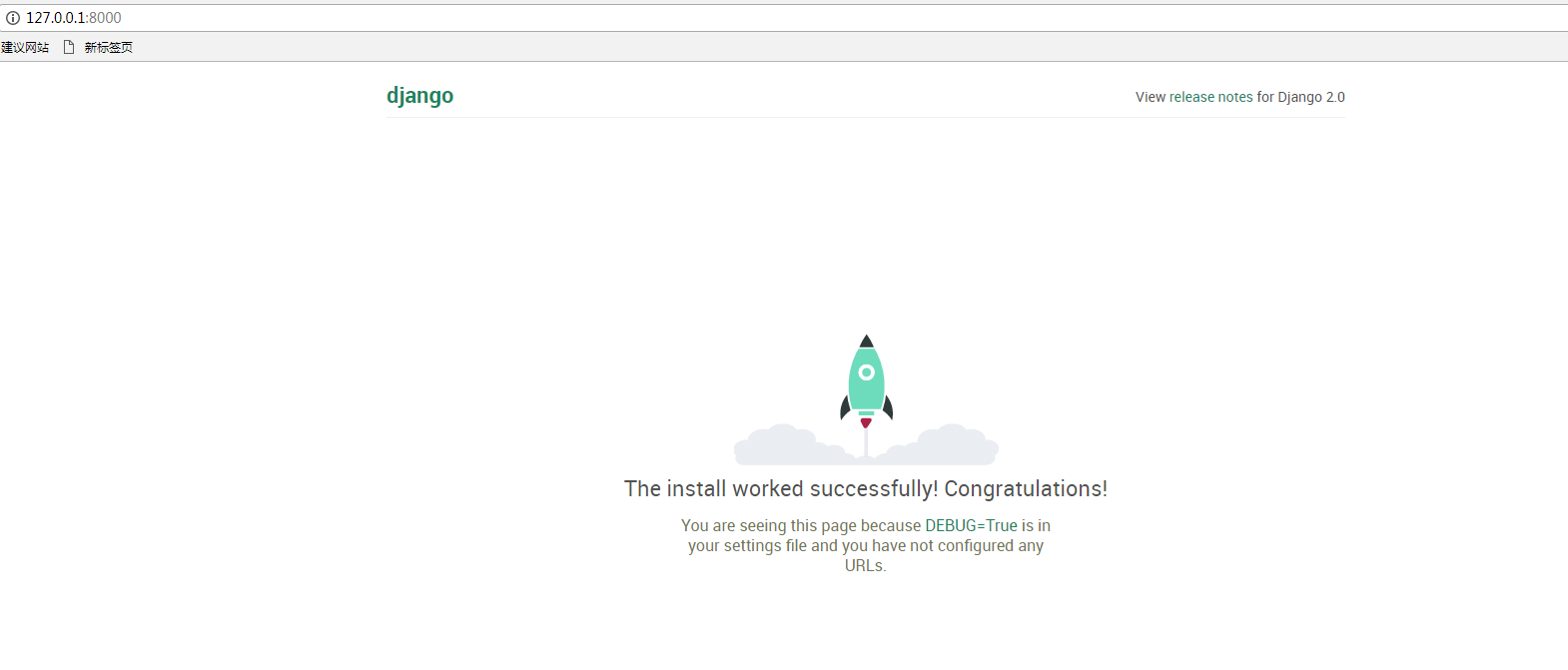The height and width of the screenshot is (670, 1568).
Task: Open the site information icon beside the URL
Action: 13,18
